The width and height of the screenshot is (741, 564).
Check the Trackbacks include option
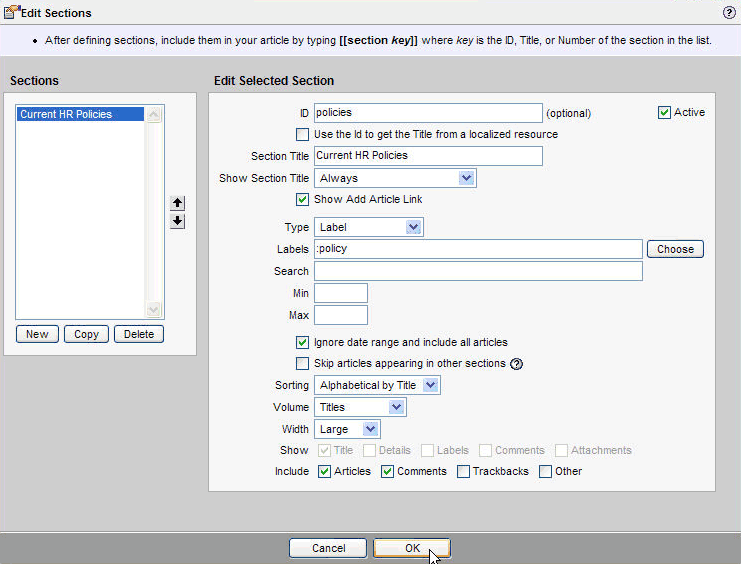pyautogui.click(x=463, y=471)
